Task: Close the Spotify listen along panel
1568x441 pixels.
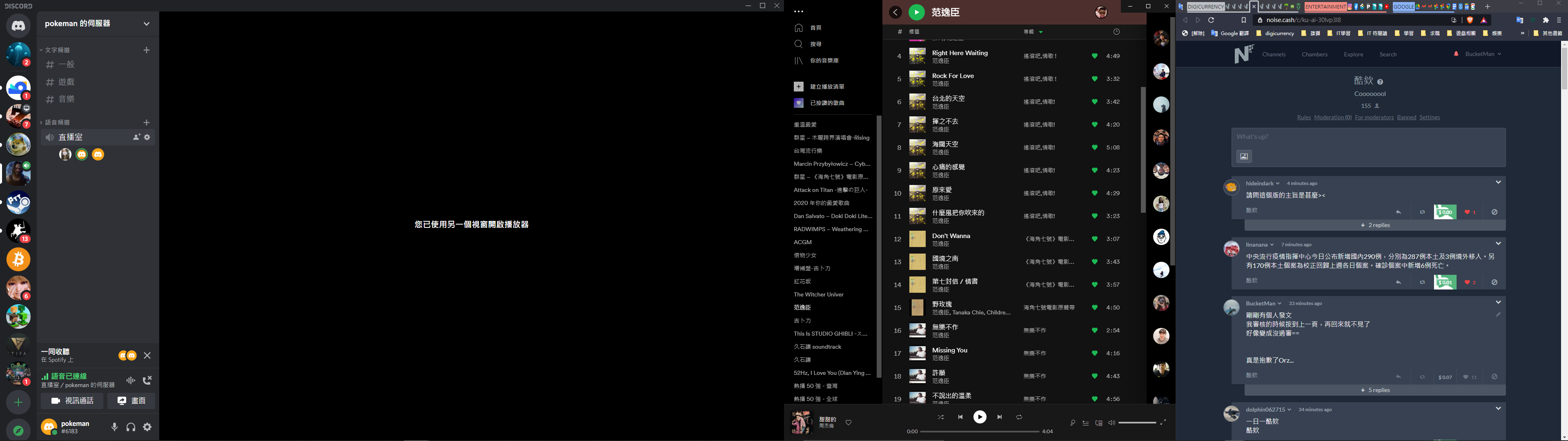Action: pyautogui.click(x=147, y=355)
